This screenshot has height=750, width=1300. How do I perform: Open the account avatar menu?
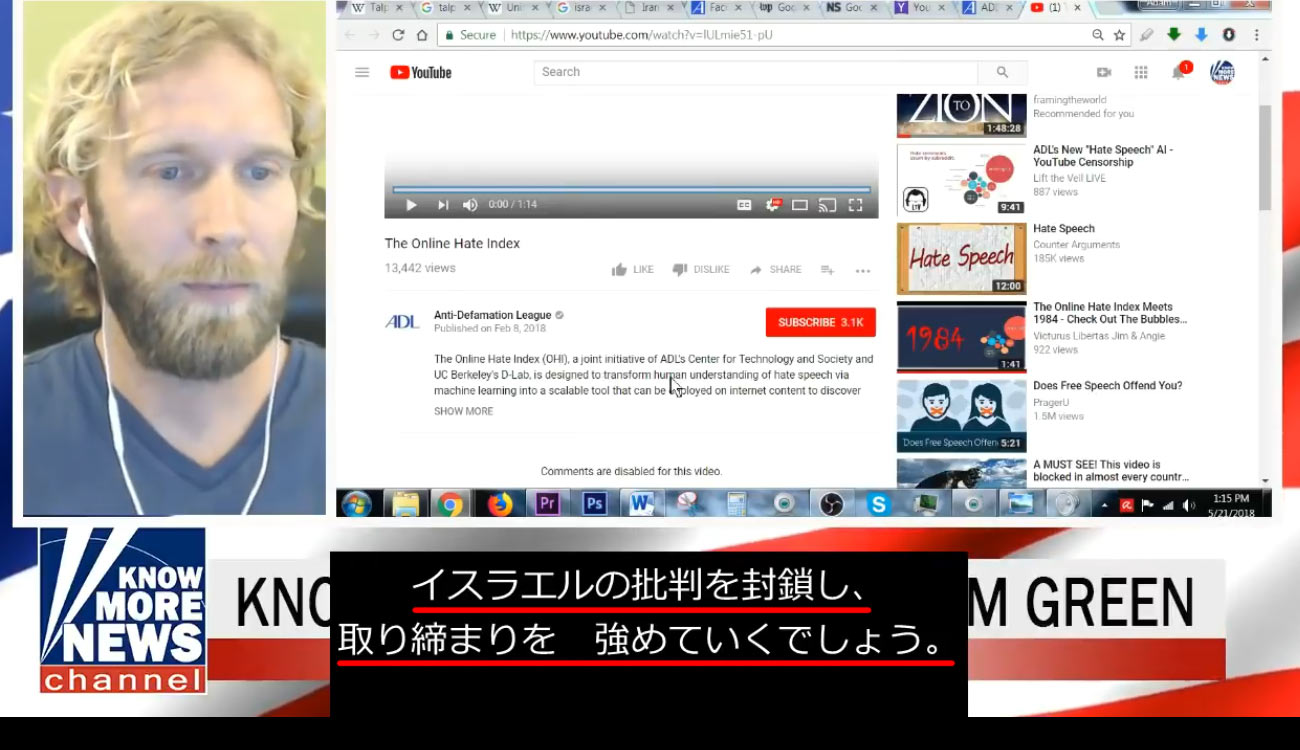(x=1222, y=72)
